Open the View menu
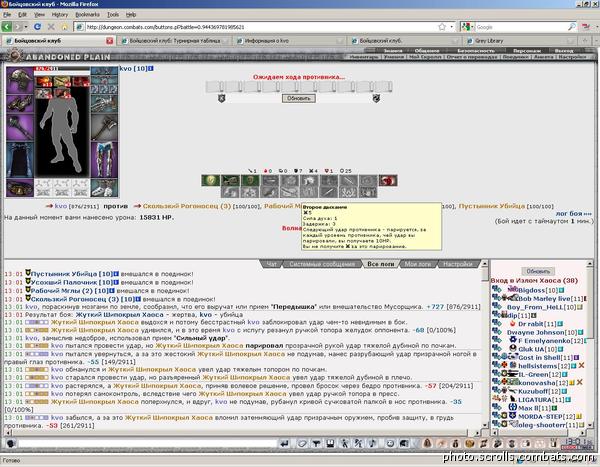The image size is (600, 467). [x=39, y=15]
